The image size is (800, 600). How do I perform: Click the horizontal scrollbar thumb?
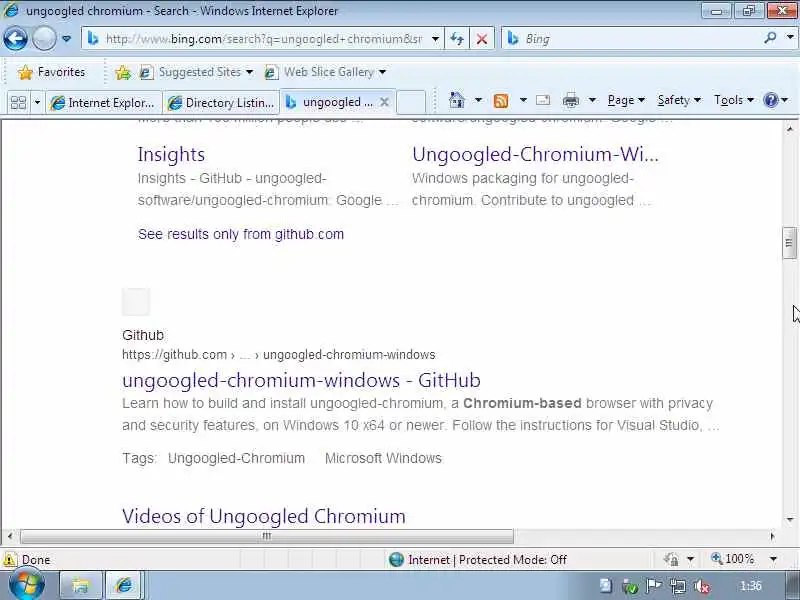click(x=267, y=536)
